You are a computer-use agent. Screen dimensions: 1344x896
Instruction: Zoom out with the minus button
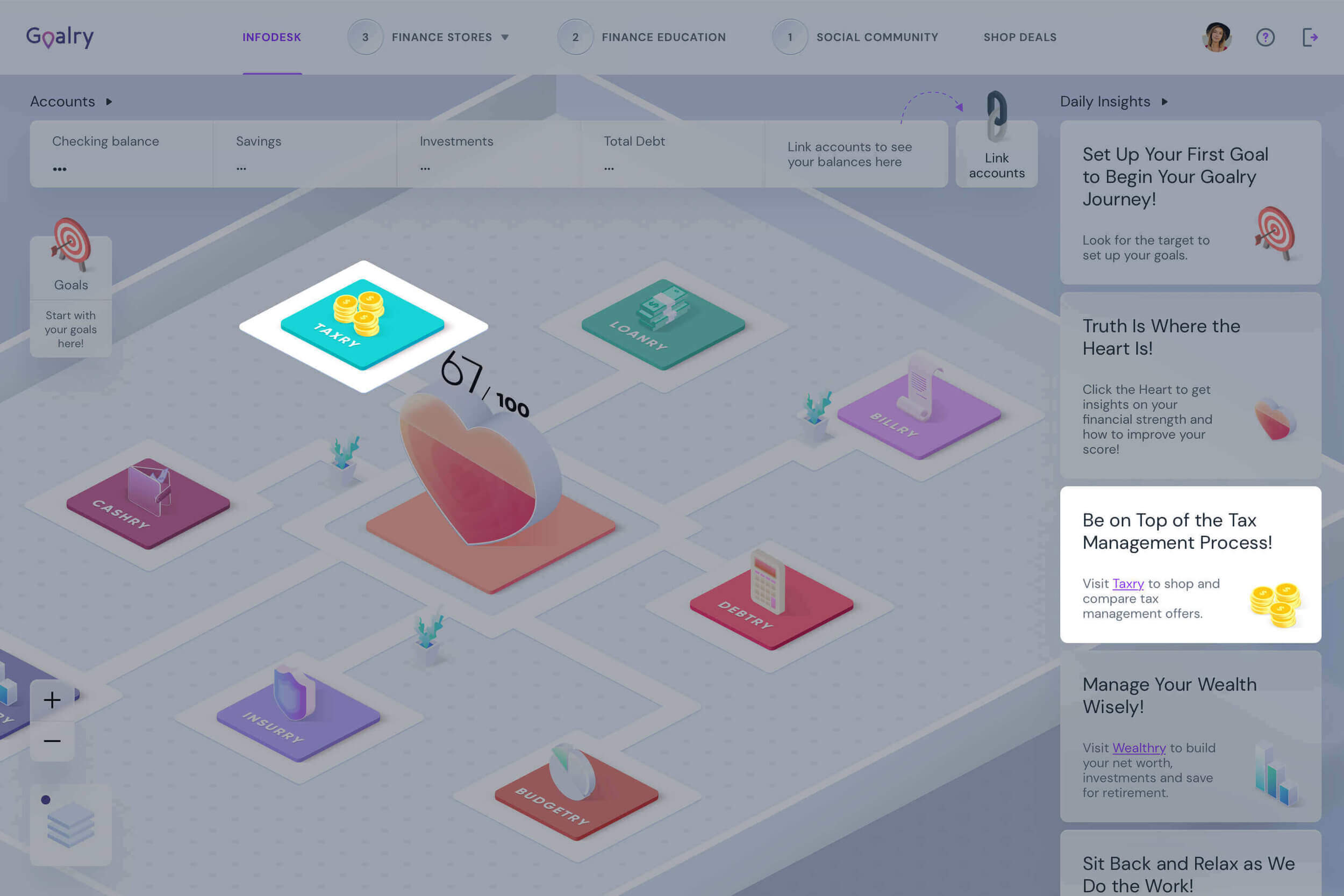tap(52, 741)
